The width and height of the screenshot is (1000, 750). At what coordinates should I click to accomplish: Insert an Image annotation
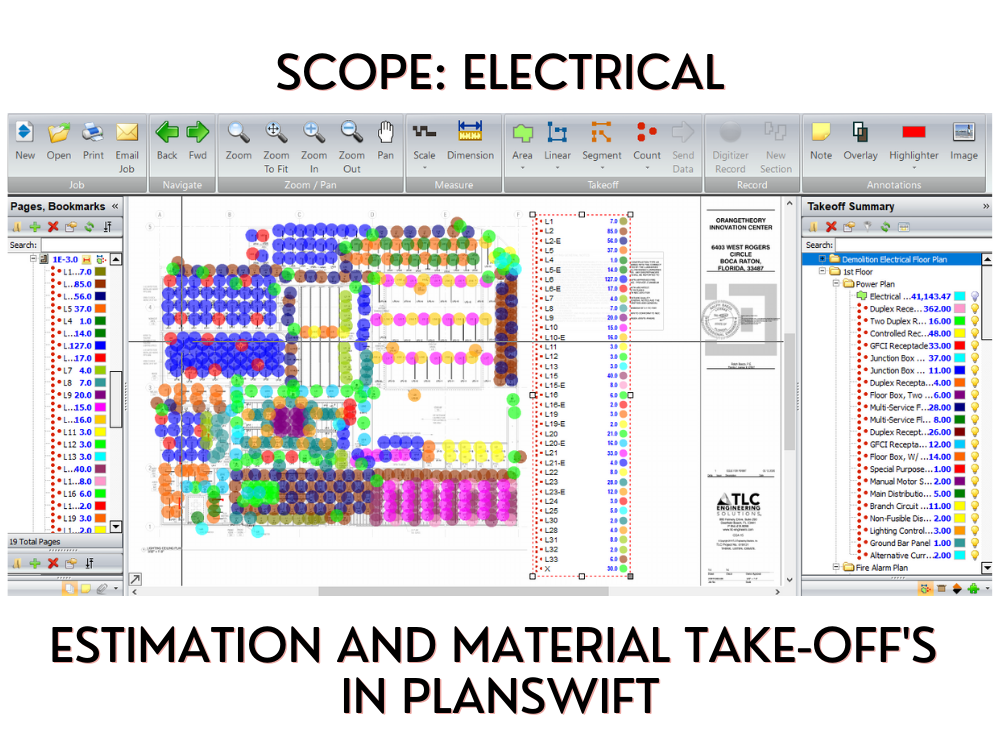click(x=964, y=132)
